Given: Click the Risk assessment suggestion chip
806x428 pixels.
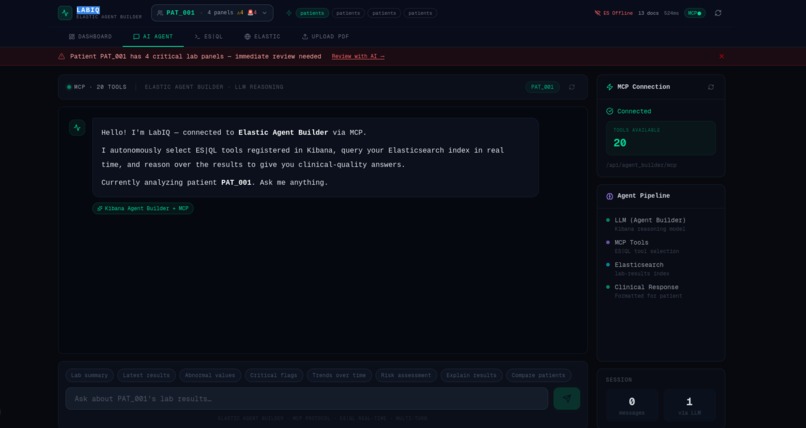Looking at the screenshot, I should 406,376.
